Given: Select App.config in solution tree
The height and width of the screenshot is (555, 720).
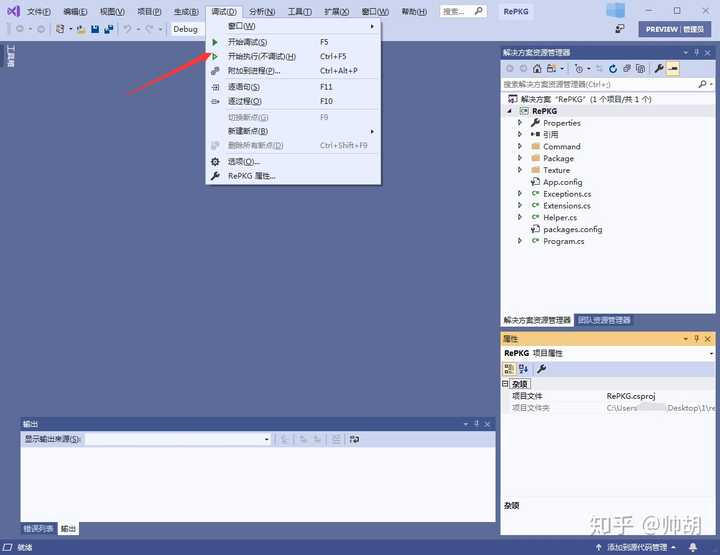Looking at the screenshot, I should 562,182.
